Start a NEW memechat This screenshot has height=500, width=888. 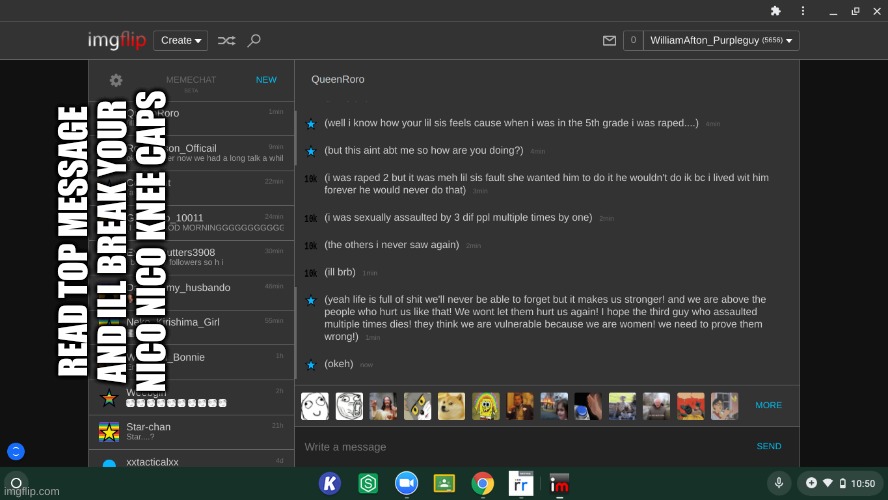pos(266,80)
